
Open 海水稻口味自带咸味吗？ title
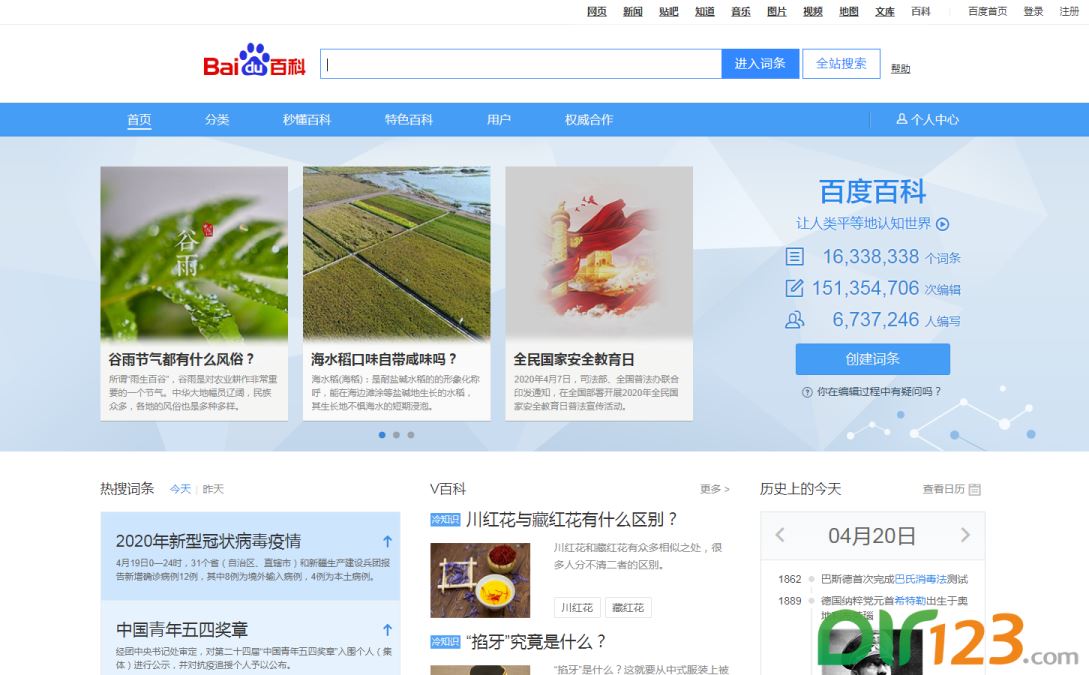coord(384,359)
